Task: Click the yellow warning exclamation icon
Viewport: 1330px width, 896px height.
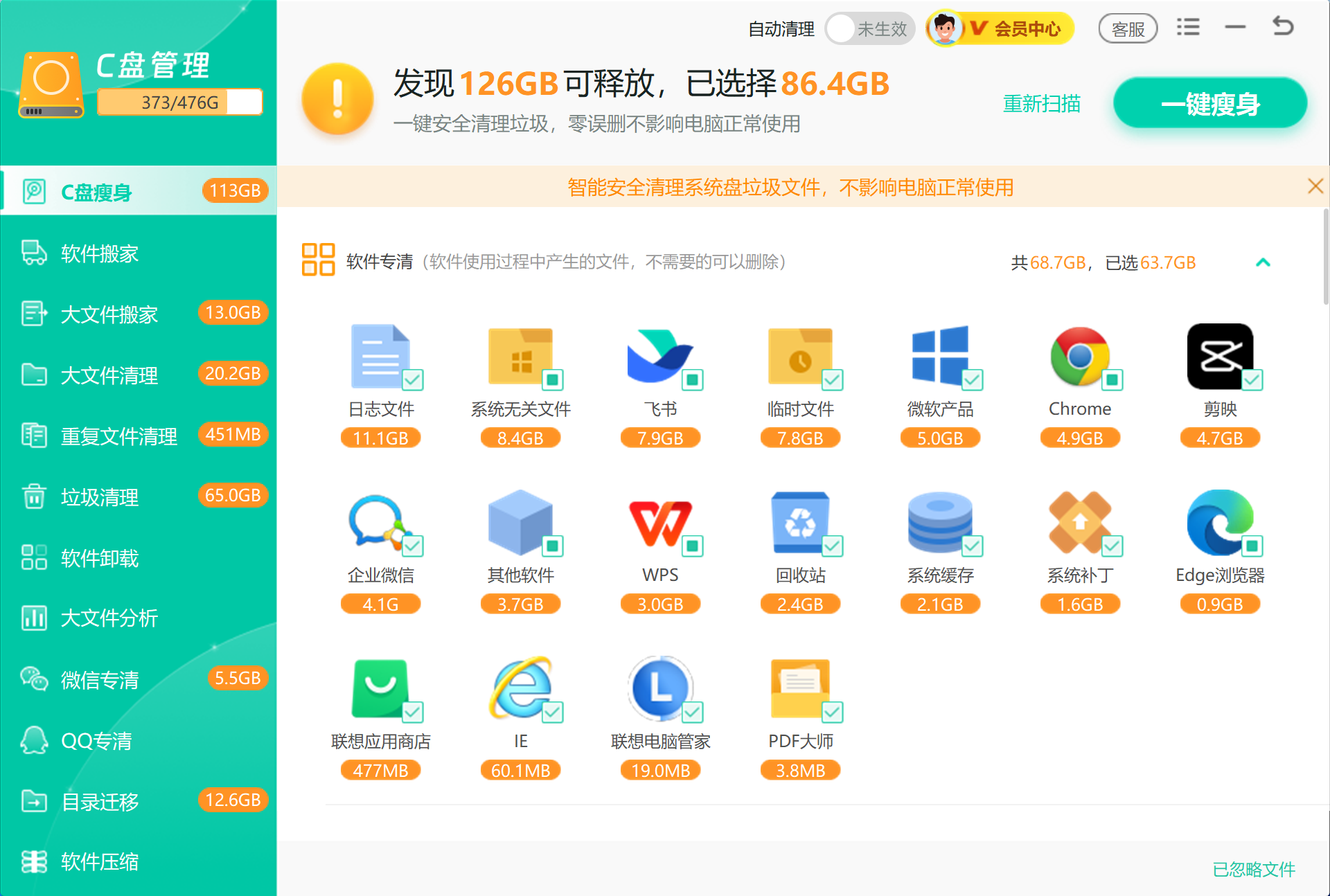Action: click(337, 98)
